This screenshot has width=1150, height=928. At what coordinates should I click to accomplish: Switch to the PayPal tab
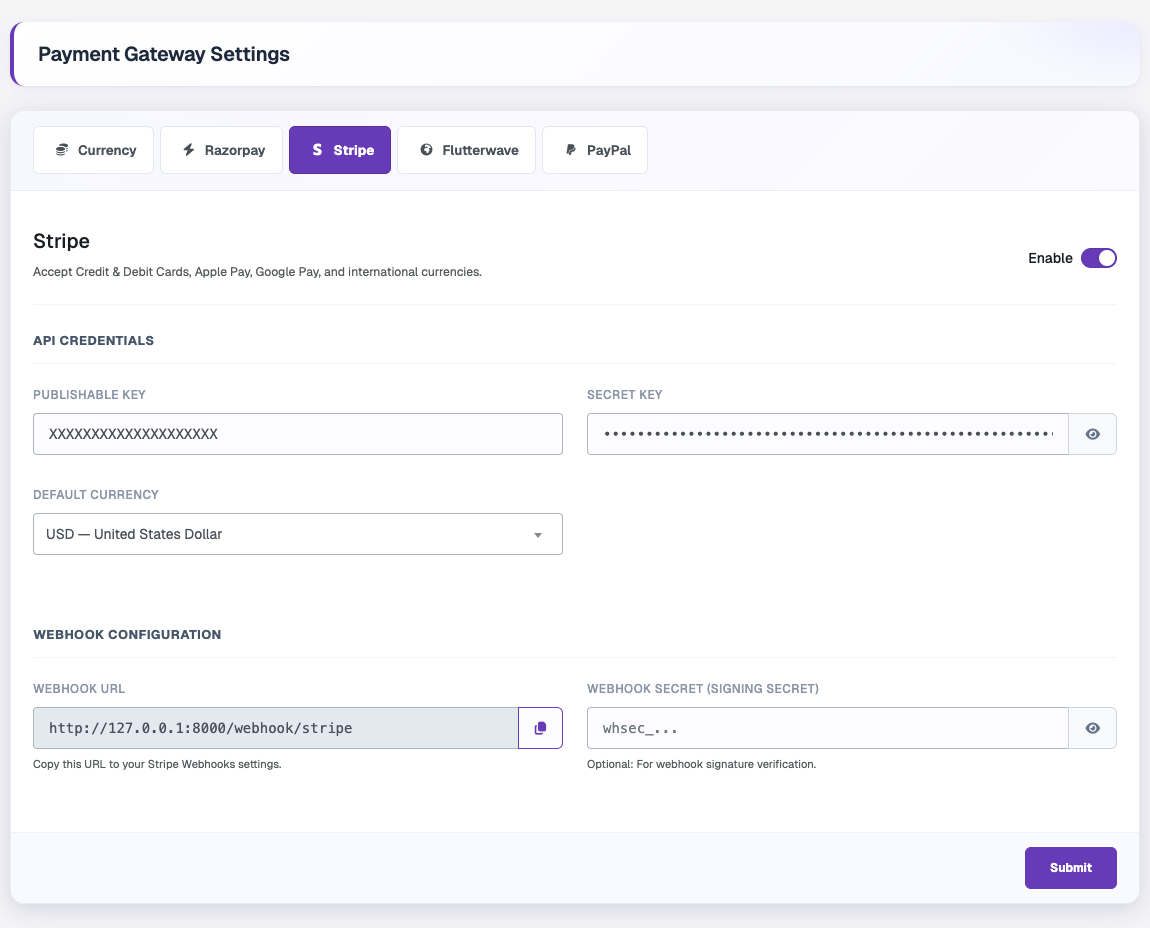(x=595, y=150)
